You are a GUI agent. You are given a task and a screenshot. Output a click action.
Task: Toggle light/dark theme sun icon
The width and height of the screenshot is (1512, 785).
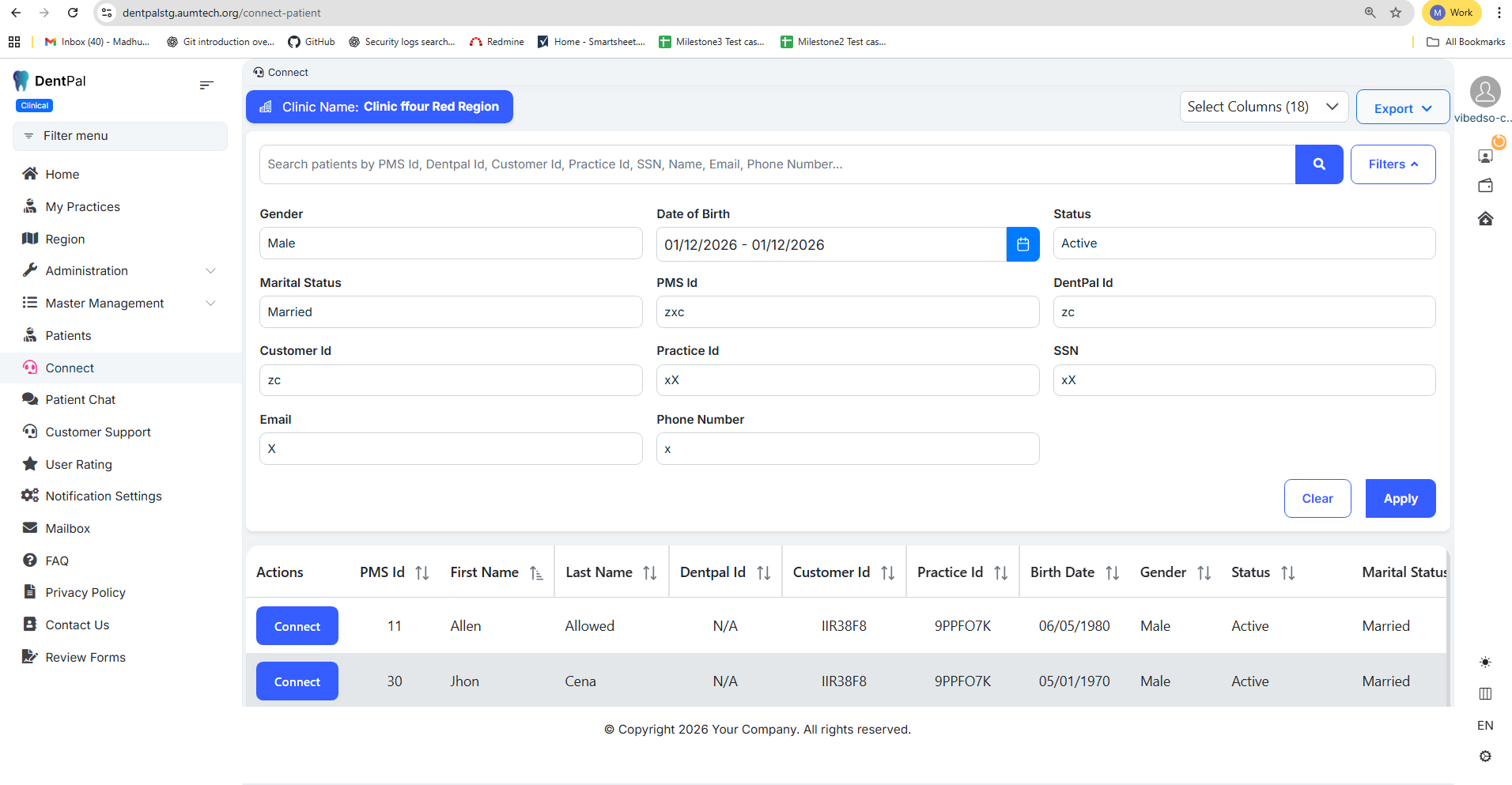(x=1485, y=662)
